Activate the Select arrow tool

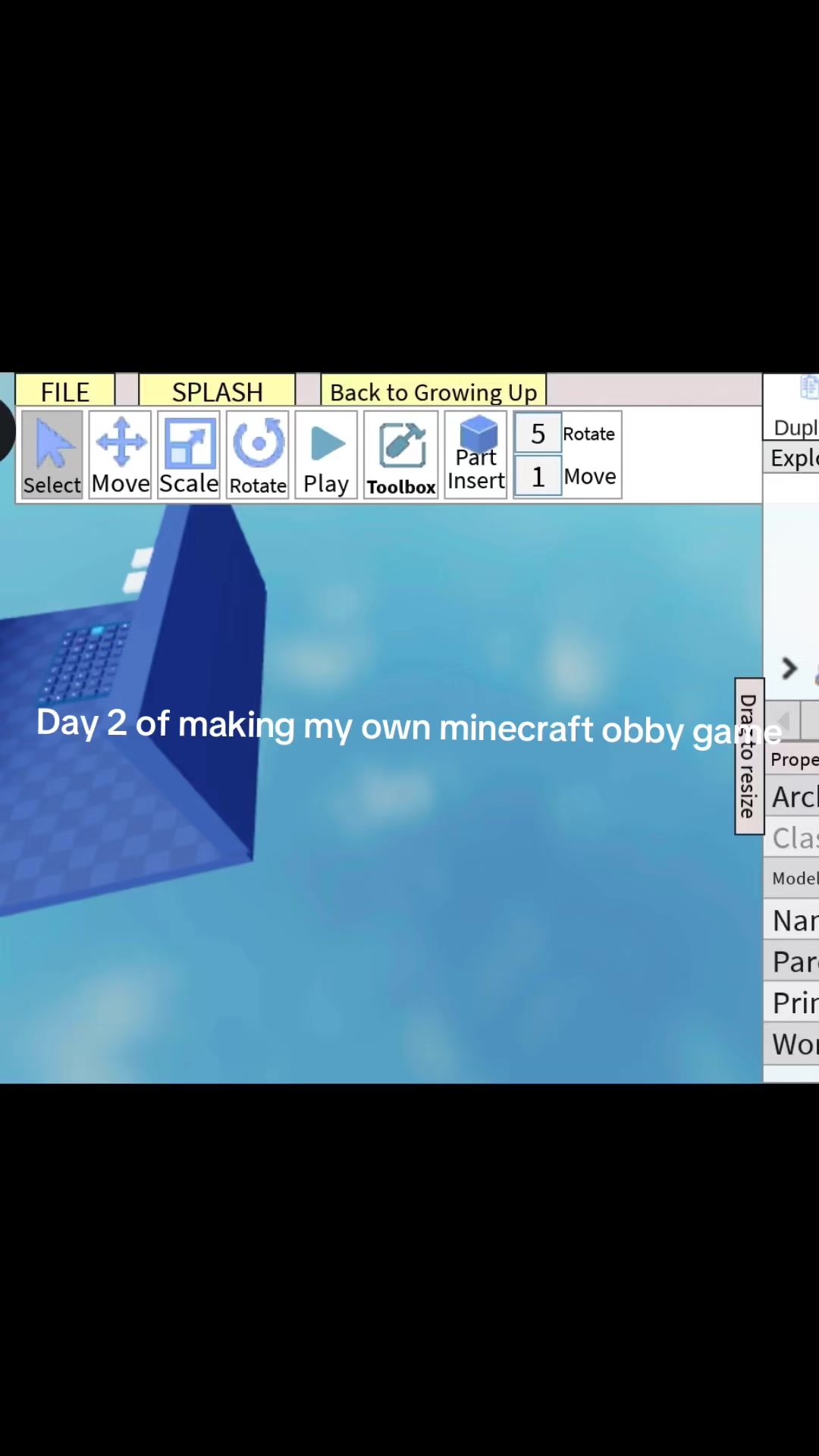(52, 455)
